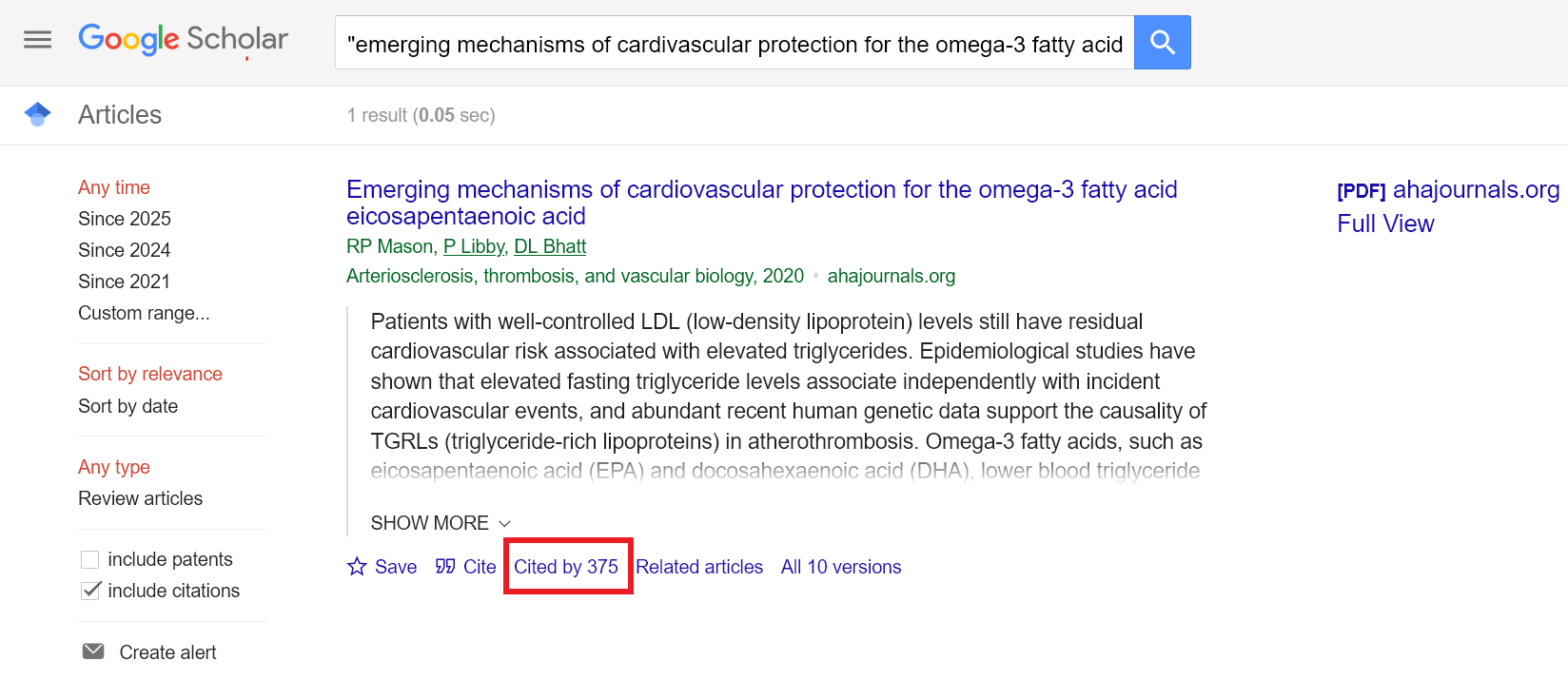Image resolution: width=1568 pixels, height=680 pixels.
Task: Click the Create alert envelope icon
Action: (93, 651)
